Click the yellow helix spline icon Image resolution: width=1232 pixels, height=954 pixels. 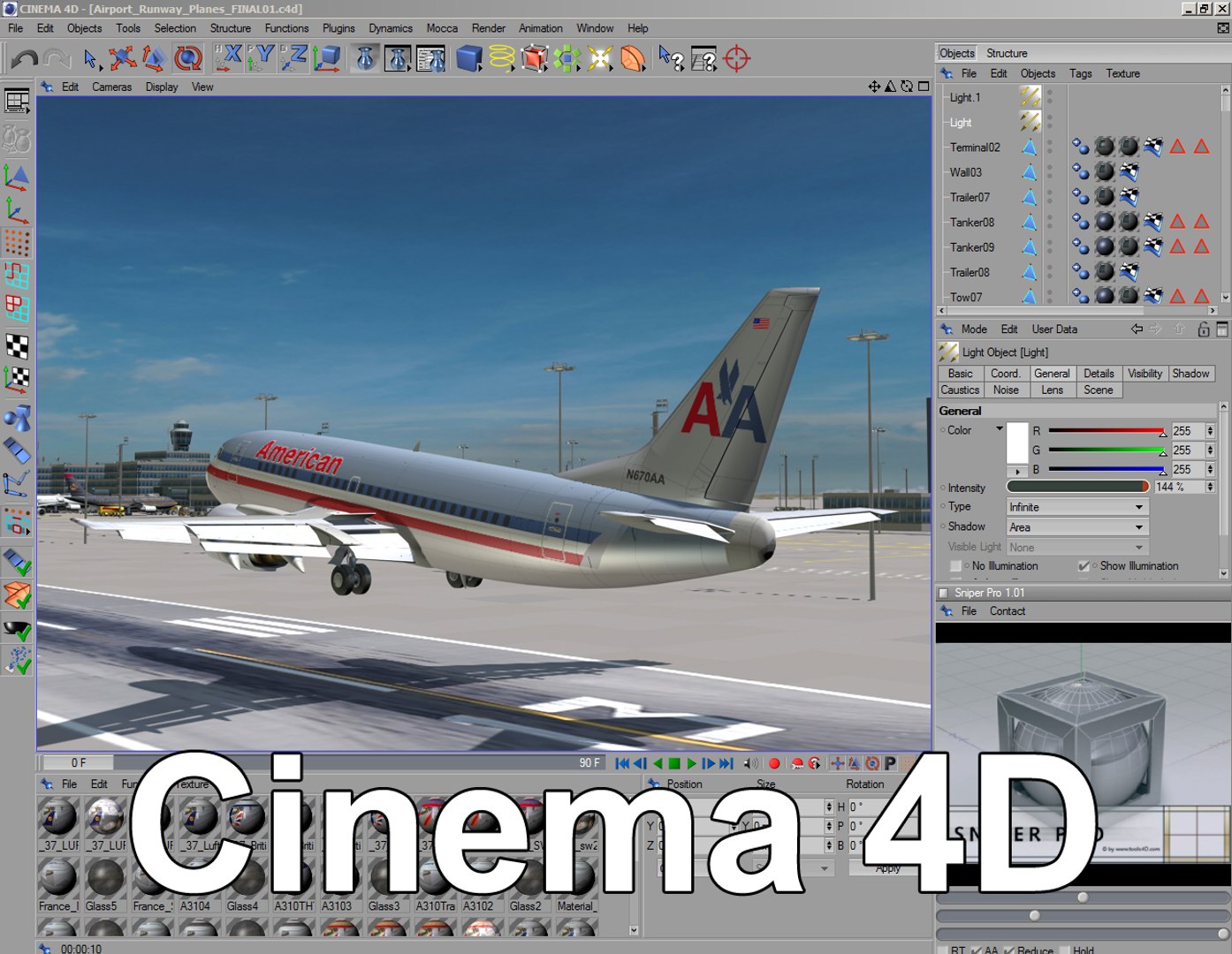[x=502, y=58]
